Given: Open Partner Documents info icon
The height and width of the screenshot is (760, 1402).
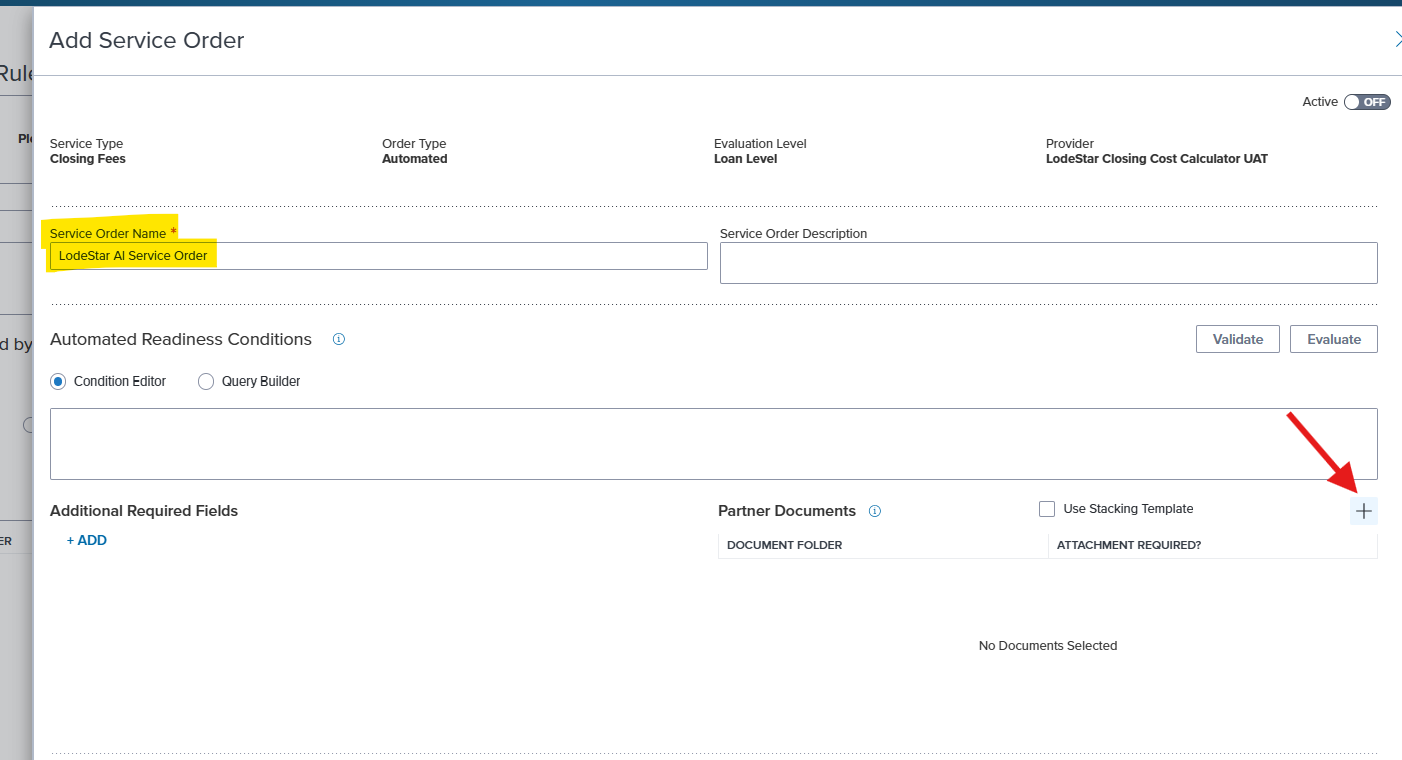Looking at the screenshot, I should tap(875, 511).
